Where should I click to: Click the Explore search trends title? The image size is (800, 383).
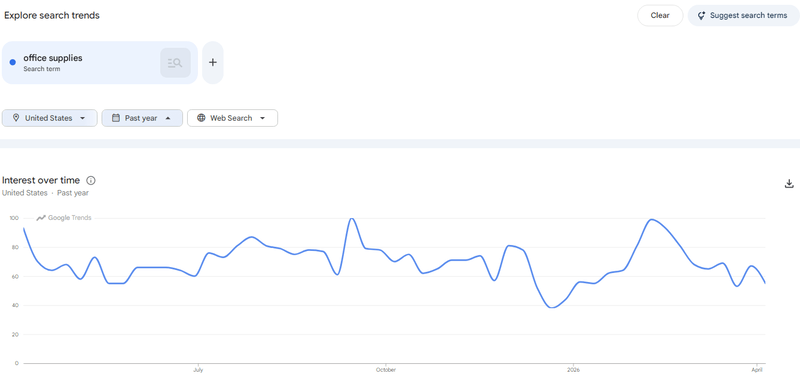point(52,15)
